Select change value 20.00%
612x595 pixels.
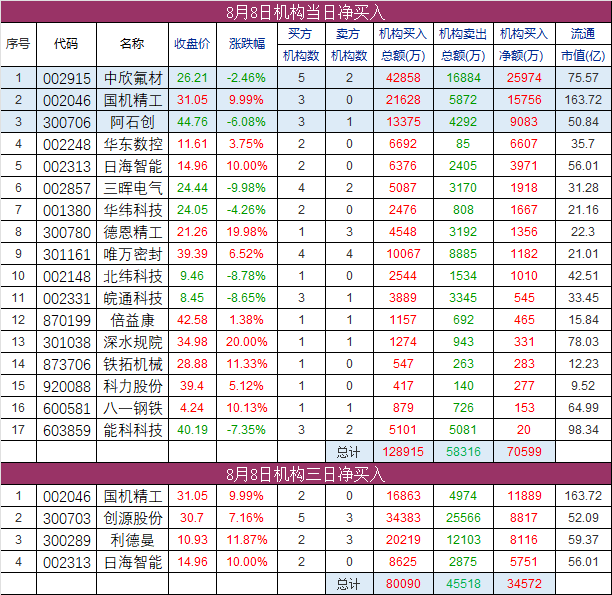click(247, 342)
